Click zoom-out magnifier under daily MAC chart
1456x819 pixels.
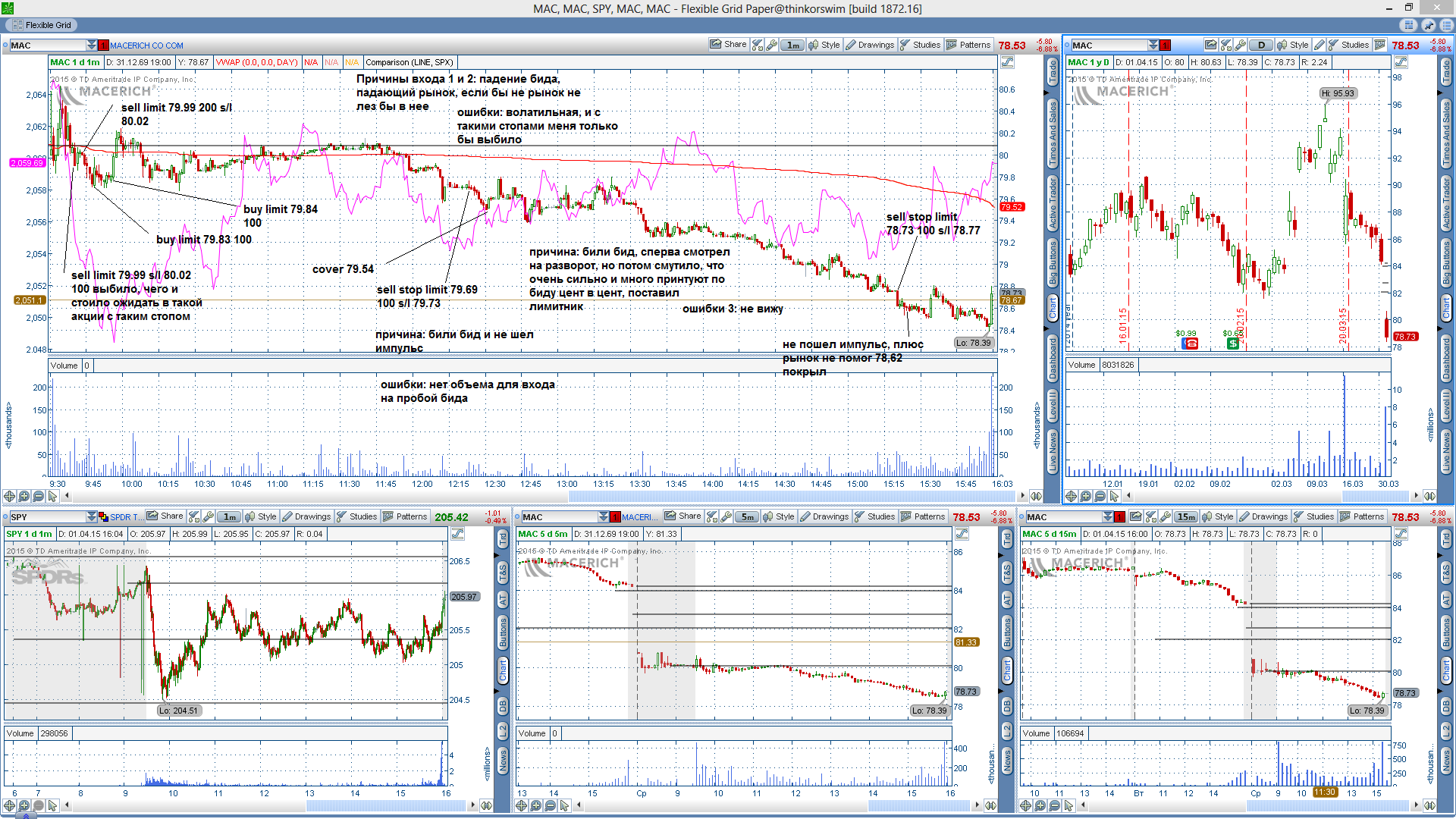click(x=1100, y=496)
